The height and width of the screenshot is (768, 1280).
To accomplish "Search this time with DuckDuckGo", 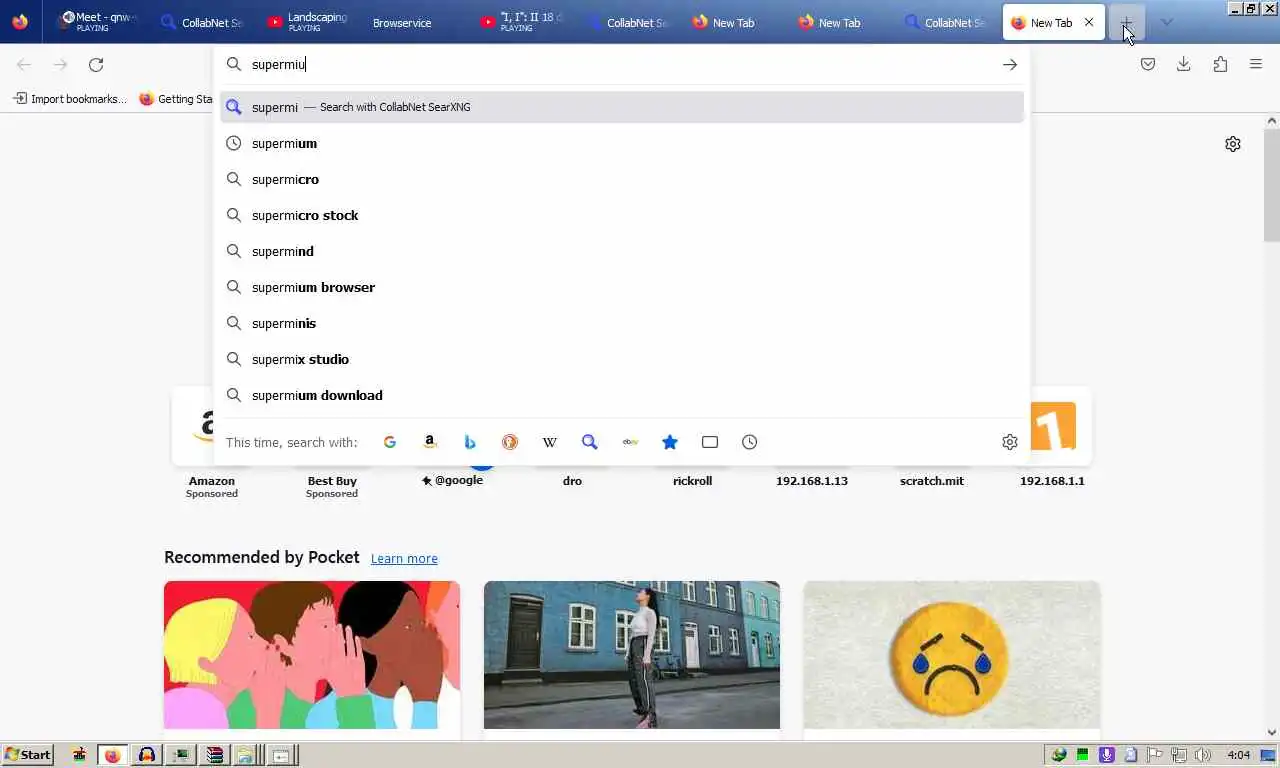I will tap(510, 442).
